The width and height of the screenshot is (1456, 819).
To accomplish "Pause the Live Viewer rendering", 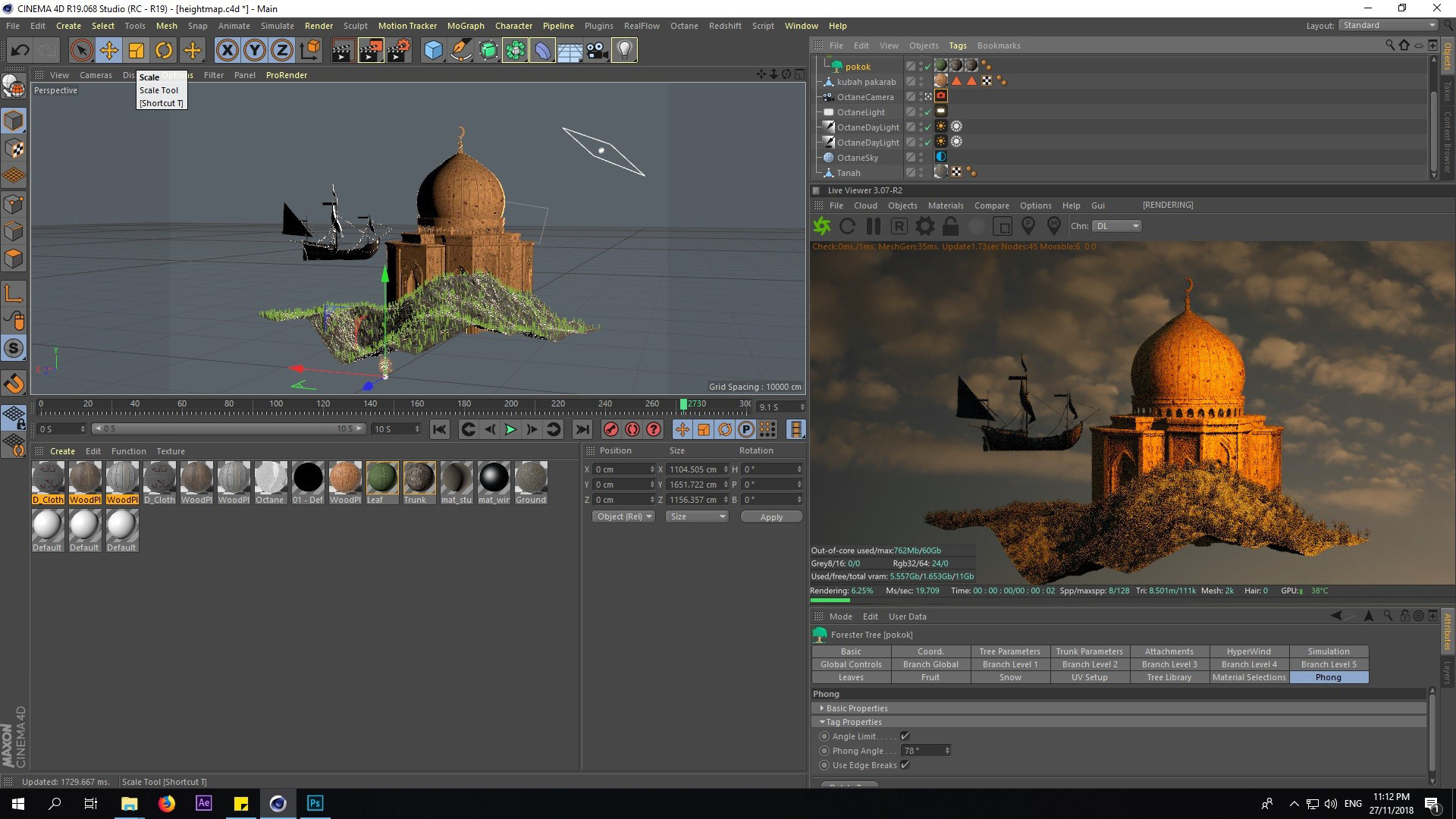I will [874, 226].
